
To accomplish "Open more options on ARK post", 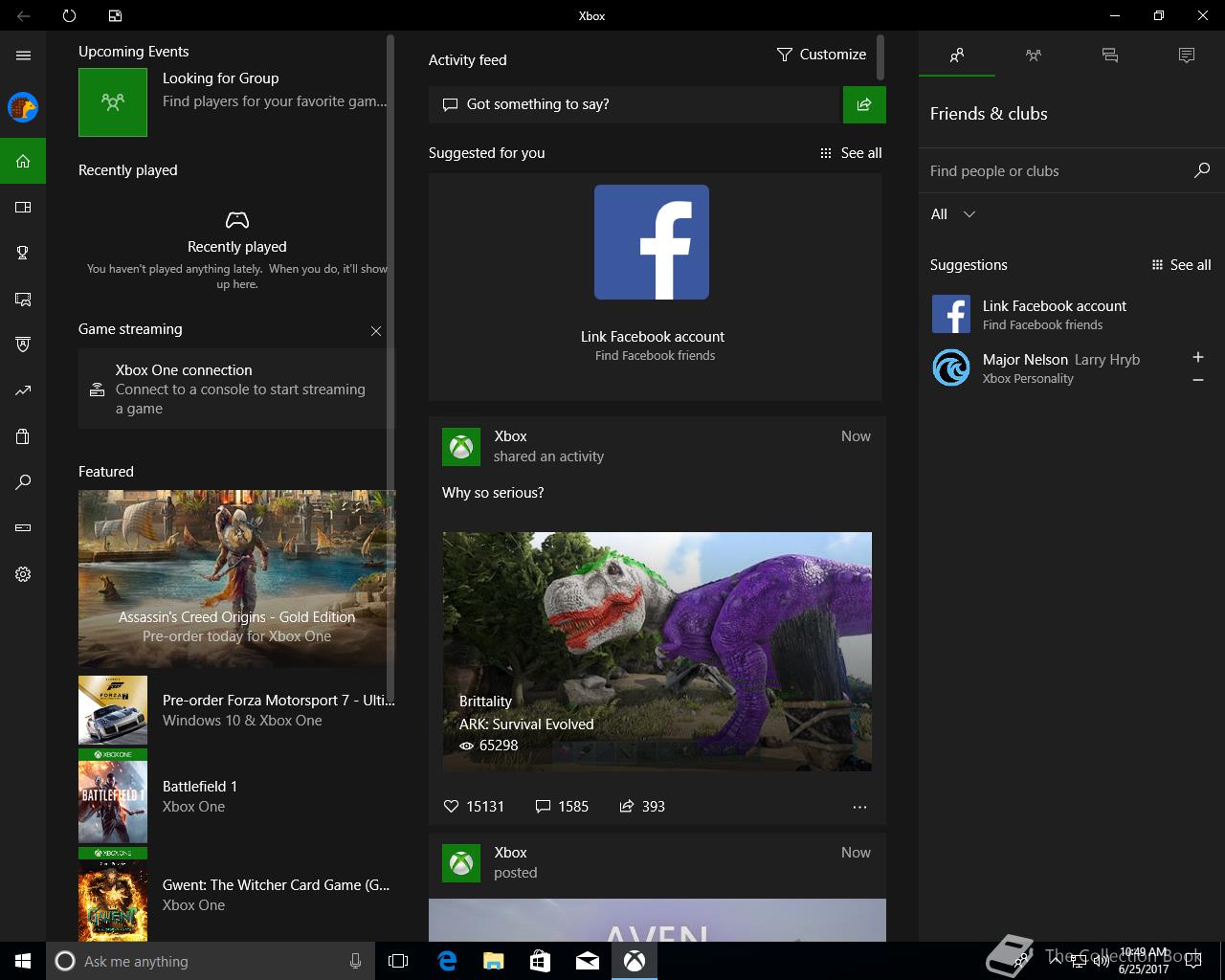I will click(858, 807).
